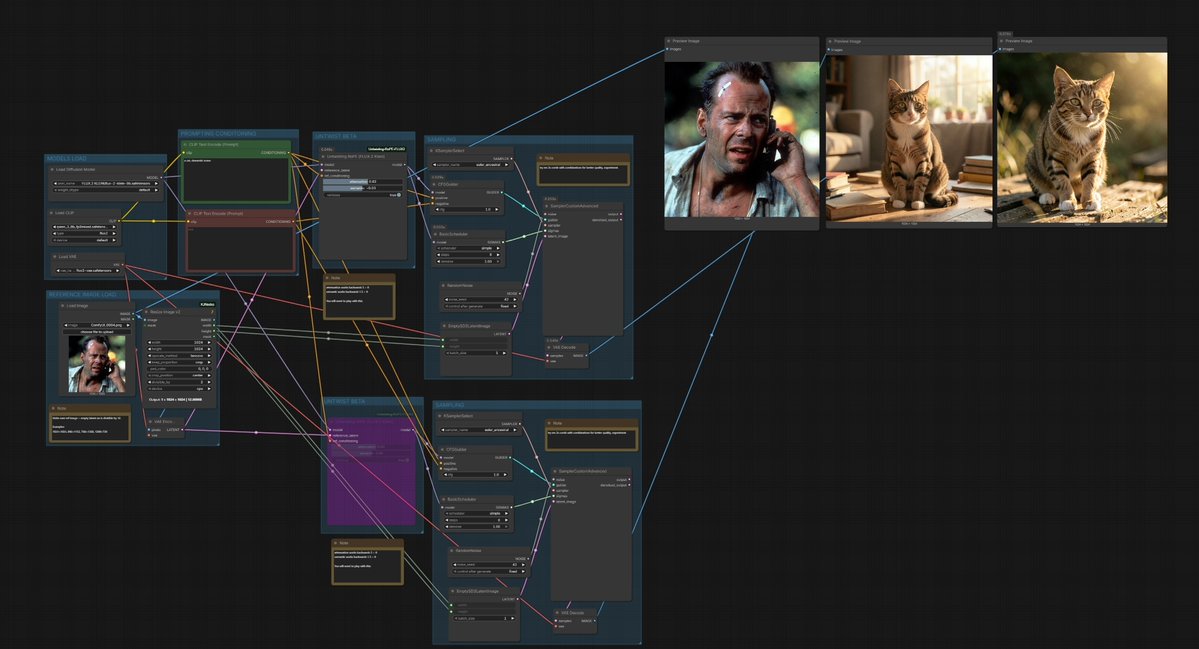Select the bypassed purple Untwisting RoPE node

372,472
